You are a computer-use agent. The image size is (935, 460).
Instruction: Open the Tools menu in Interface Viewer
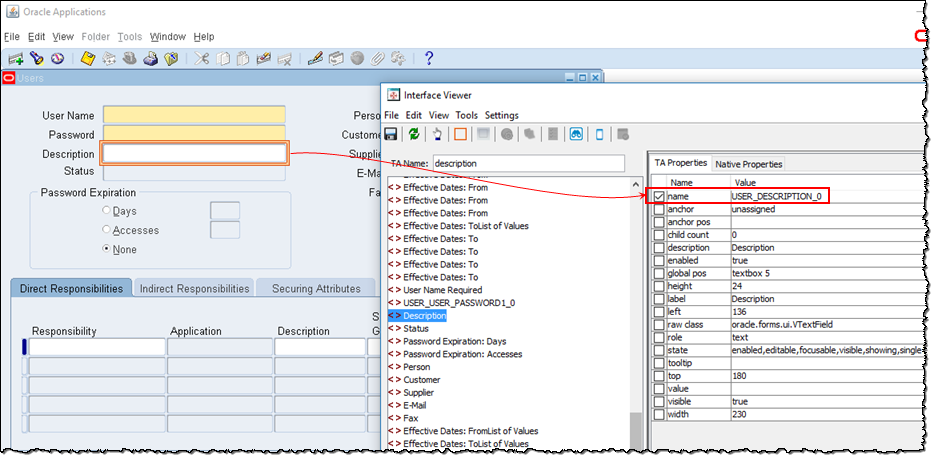(467, 115)
